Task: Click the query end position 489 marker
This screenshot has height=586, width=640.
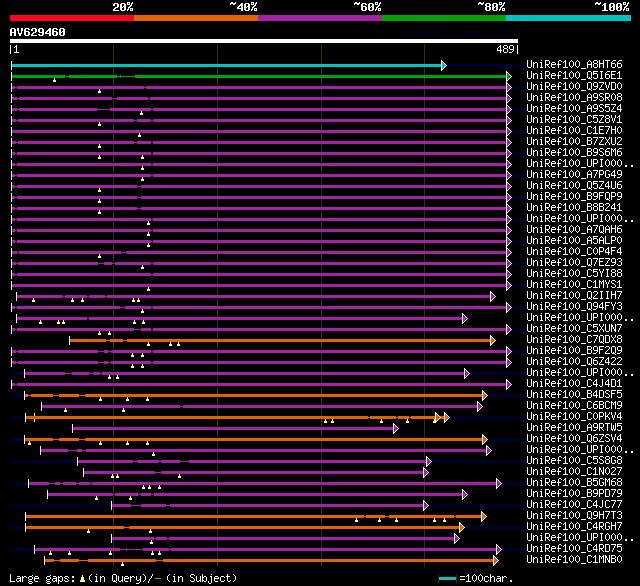Action: [505, 49]
